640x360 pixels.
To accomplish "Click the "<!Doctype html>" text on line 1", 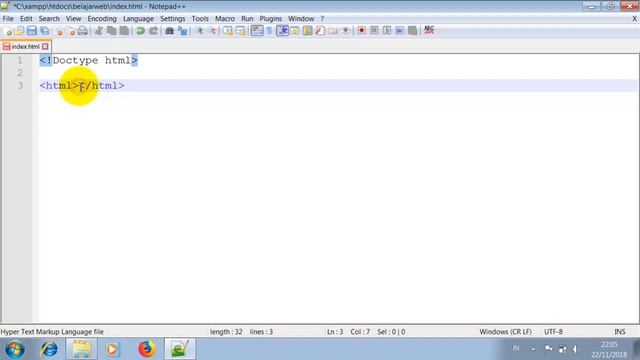I will coord(89,60).
